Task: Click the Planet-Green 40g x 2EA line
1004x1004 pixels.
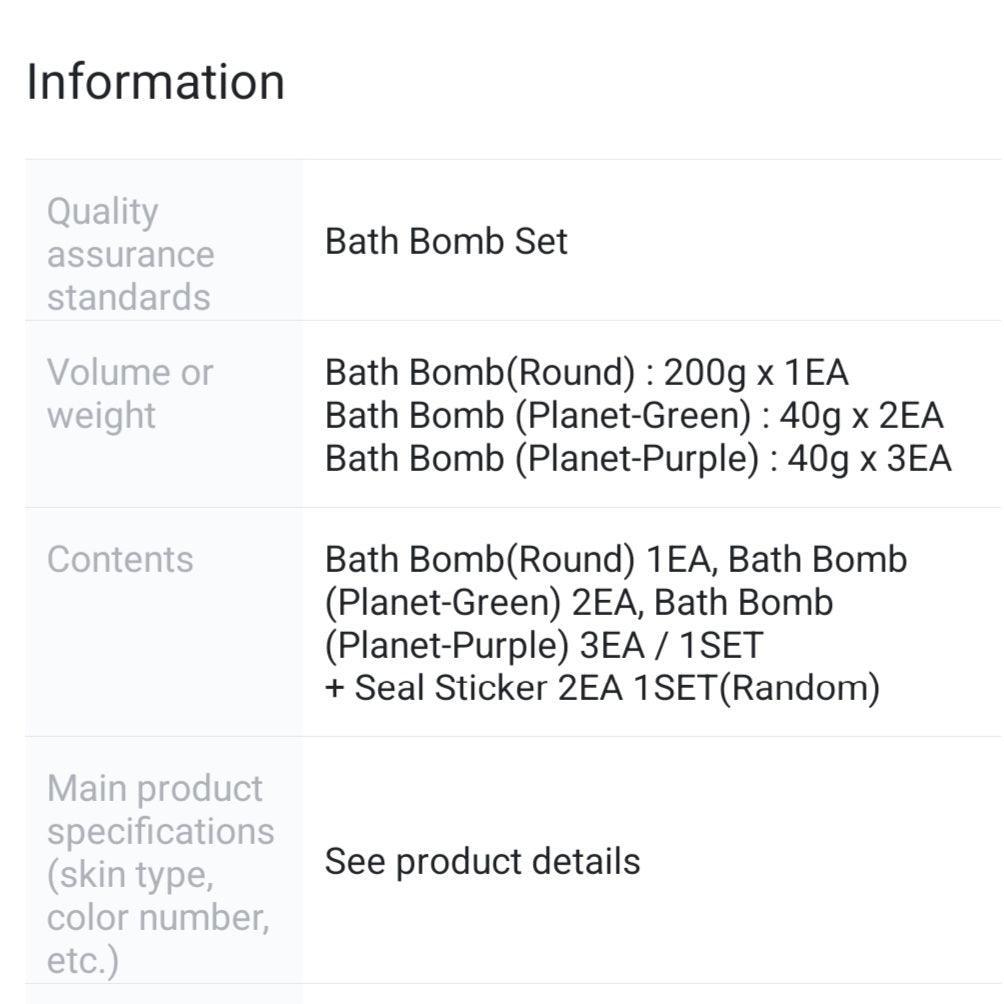Action: (634, 415)
